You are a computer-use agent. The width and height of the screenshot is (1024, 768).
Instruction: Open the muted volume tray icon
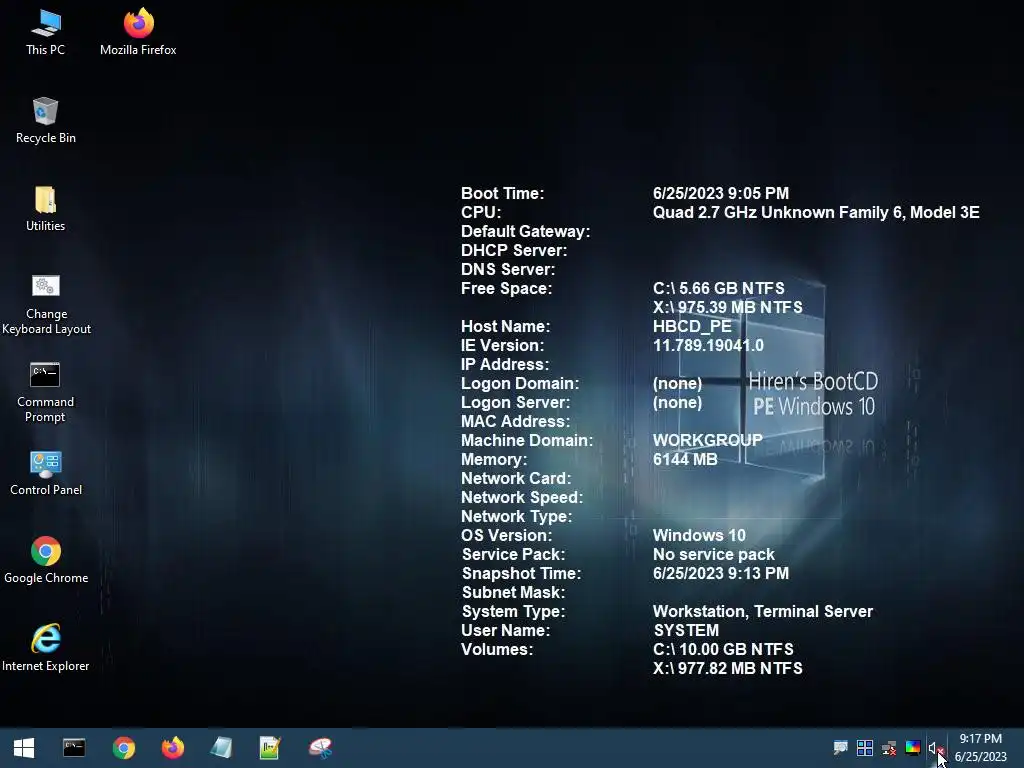936,748
